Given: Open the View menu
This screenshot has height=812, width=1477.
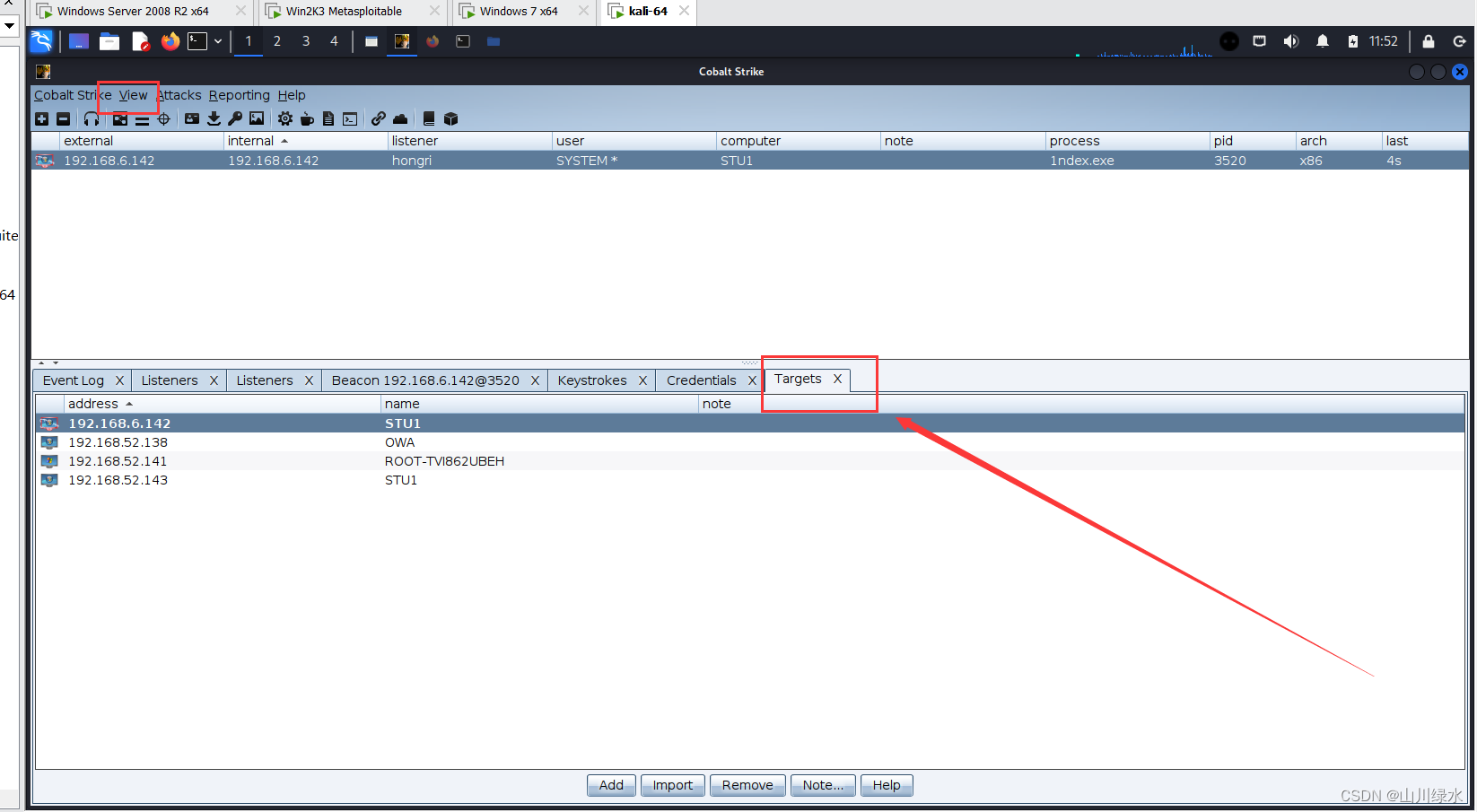Looking at the screenshot, I should (x=133, y=95).
